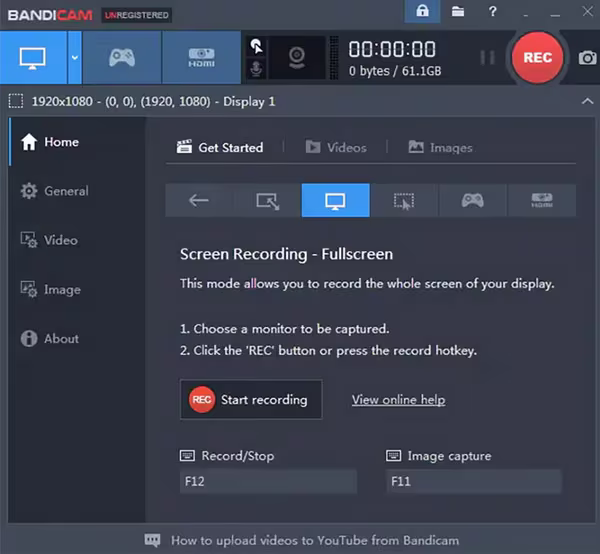The width and height of the screenshot is (600, 554).
Task: Switch to Get Started tab
Action: 220,147
